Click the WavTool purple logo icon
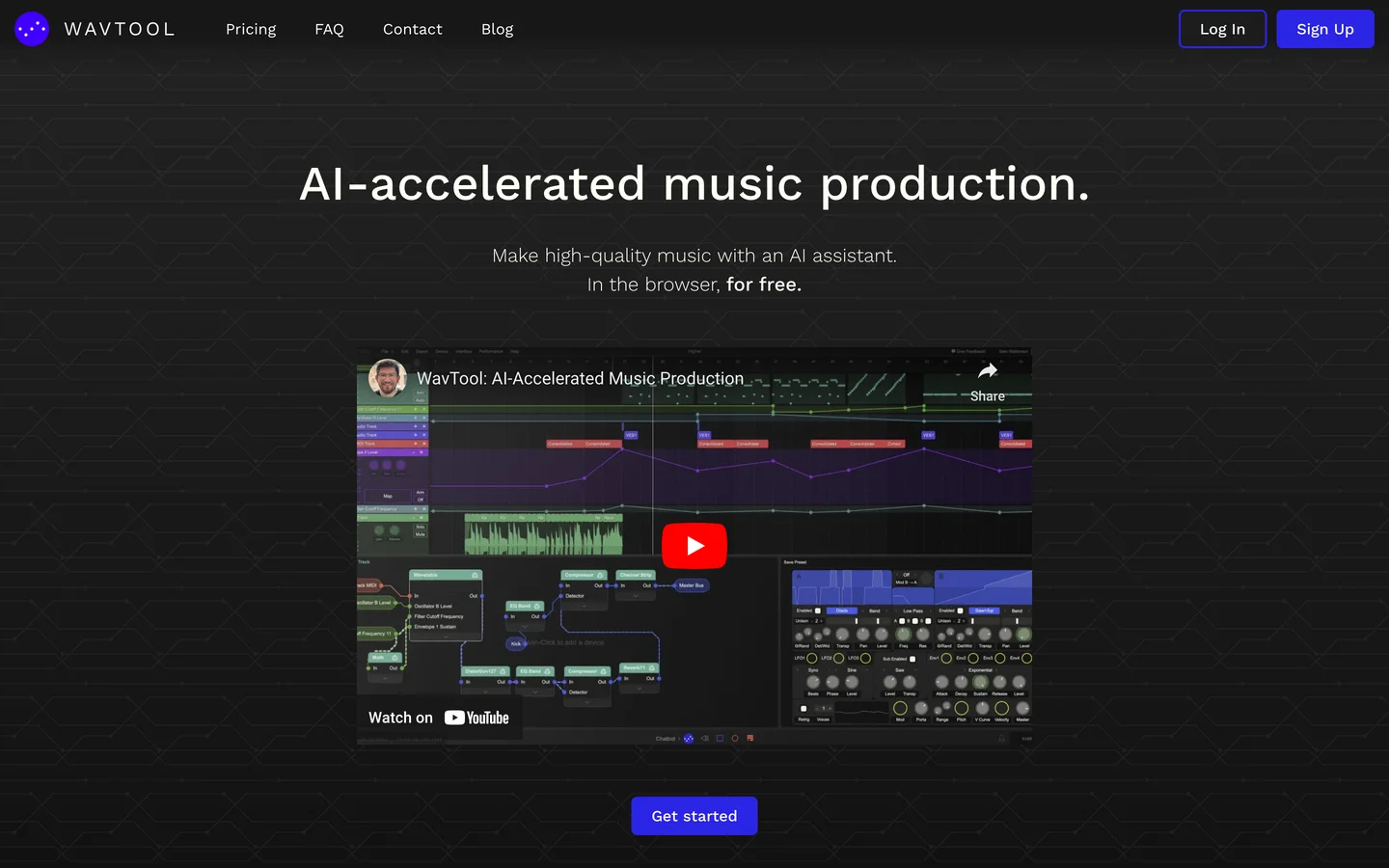Screen dimensions: 1389x868 (32, 29)
